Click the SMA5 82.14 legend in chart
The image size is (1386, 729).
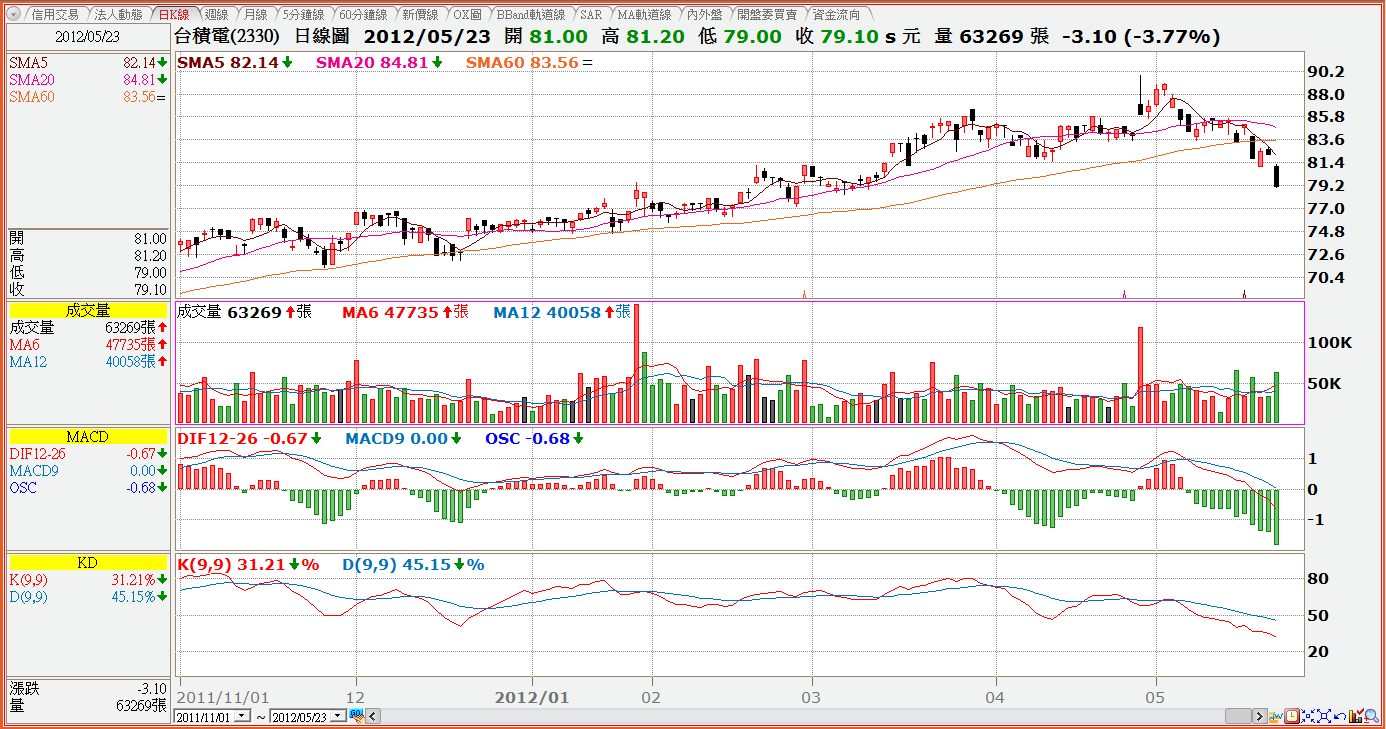click(235, 62)
